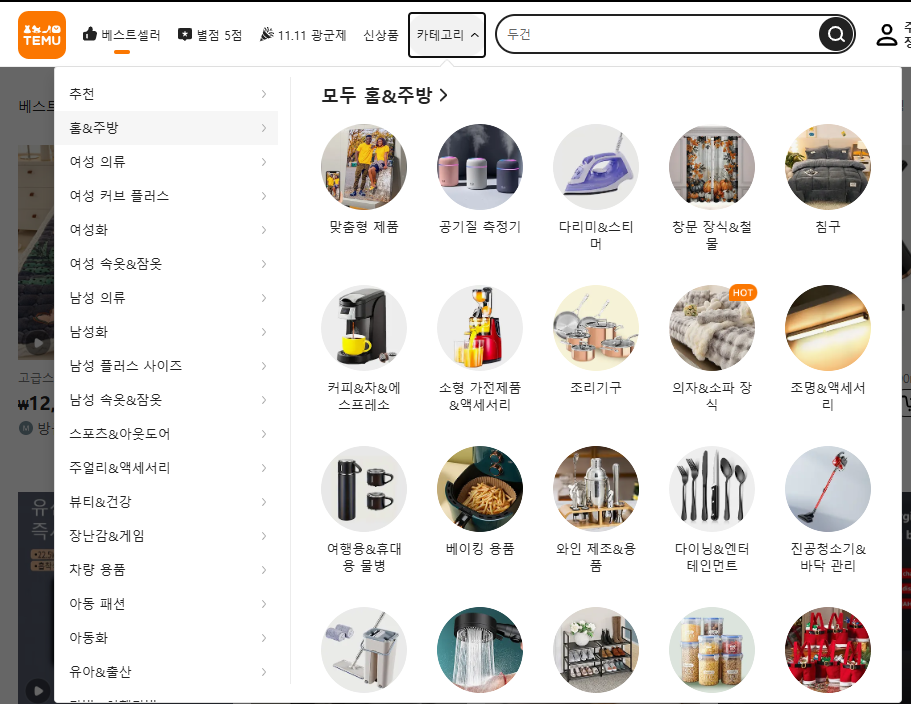This screenshot has width=911, height=704.
Task: Select 여성 의류 category row
Action: pos(166,162)
